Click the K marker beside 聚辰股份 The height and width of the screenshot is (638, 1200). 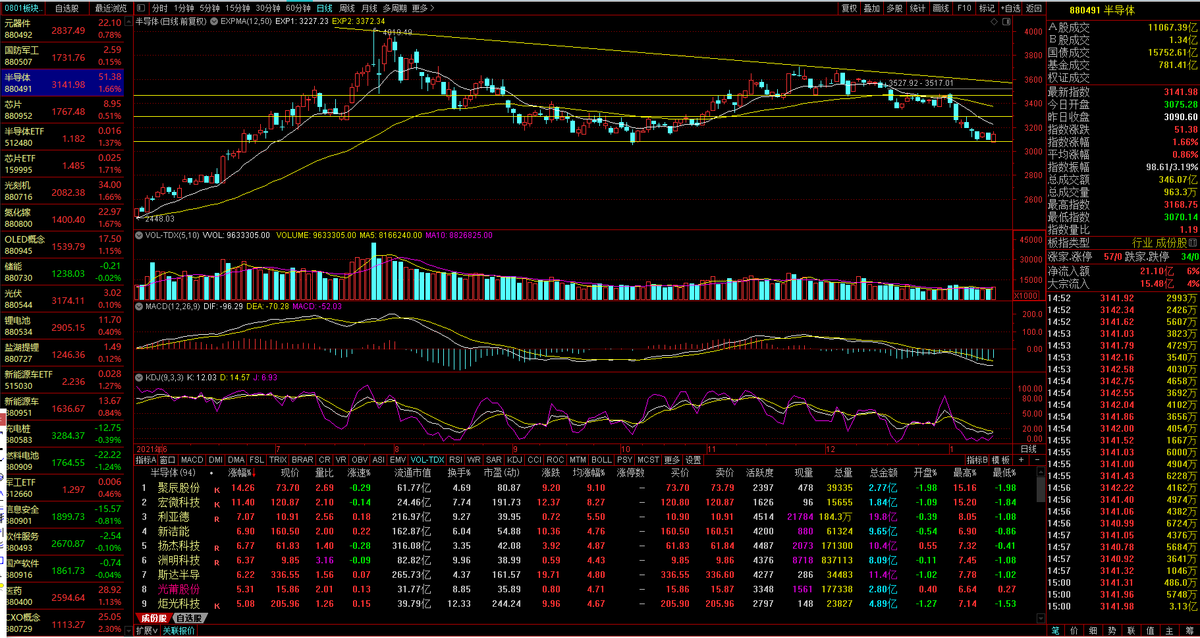pyautogui.click(x=216, y=488)
